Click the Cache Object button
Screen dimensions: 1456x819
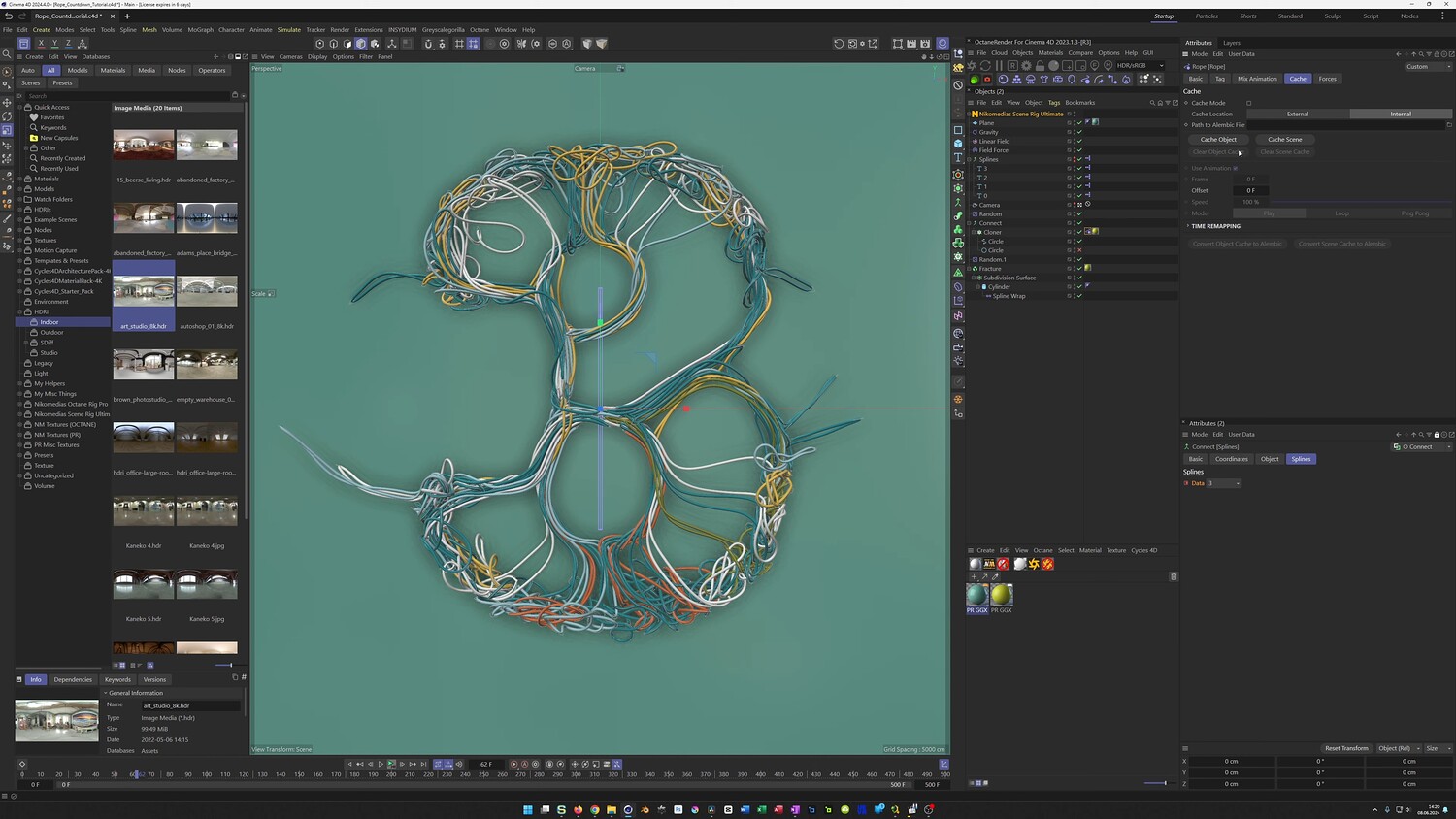point(1218,140)
